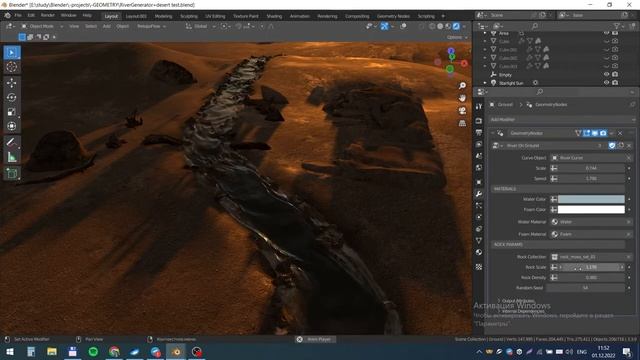Open the Object Data properties tab
Image resolution: width=640 pixels, height=360 pixels.
click(479, 240)
